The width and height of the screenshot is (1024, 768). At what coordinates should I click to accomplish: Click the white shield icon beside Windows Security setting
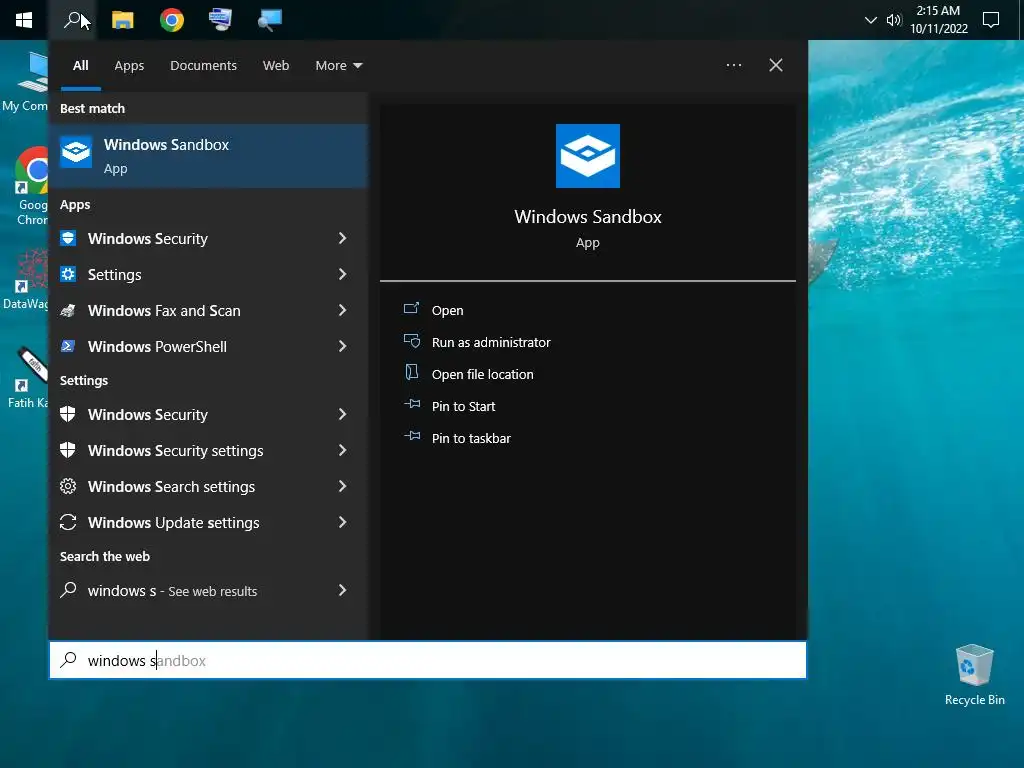tap(68, 414)
